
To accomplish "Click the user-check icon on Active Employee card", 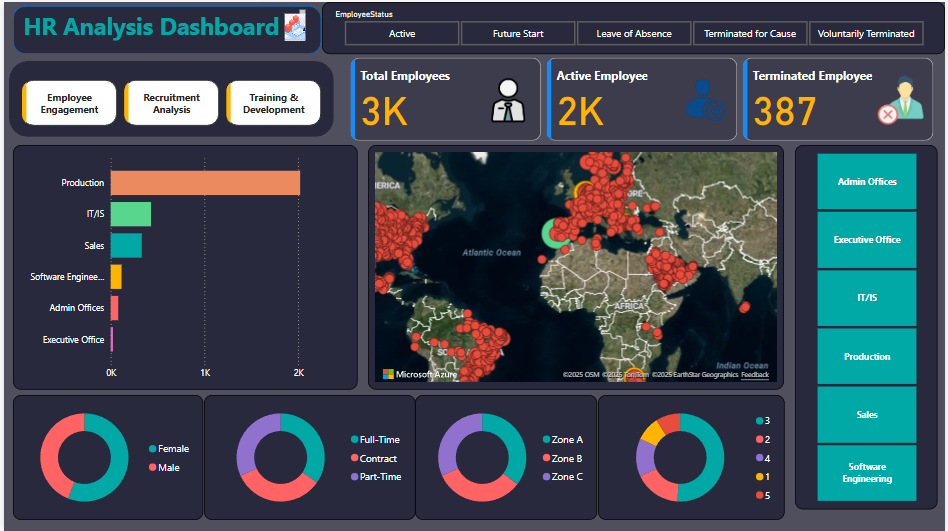I will (x=705, y=100).
